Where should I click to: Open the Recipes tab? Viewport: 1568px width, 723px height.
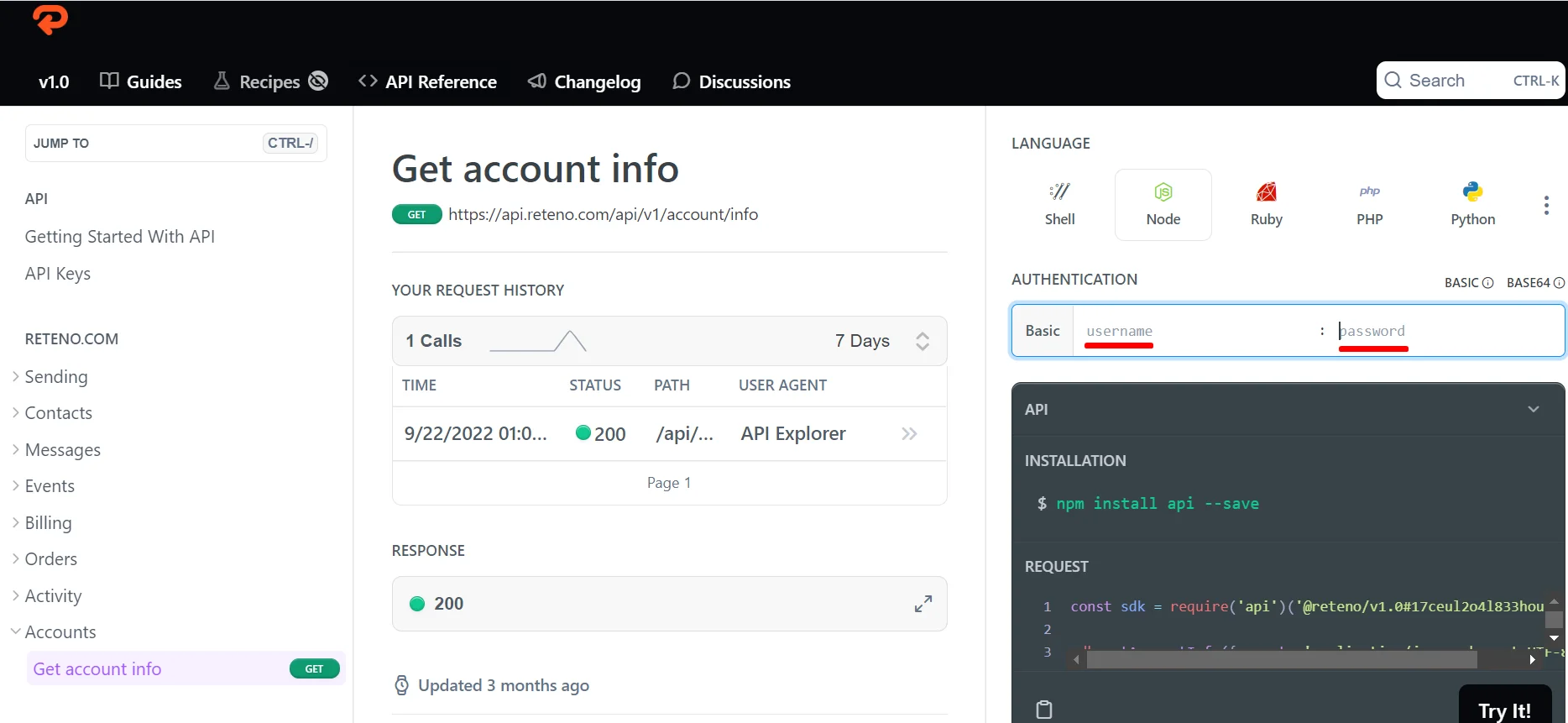coord(258,81)
